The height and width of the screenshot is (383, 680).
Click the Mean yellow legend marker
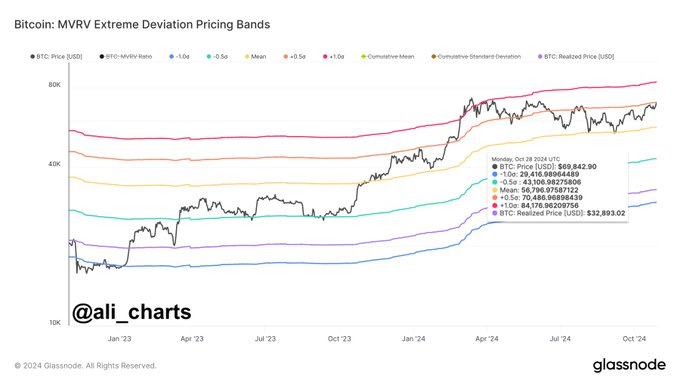click(x=247, y=56)
